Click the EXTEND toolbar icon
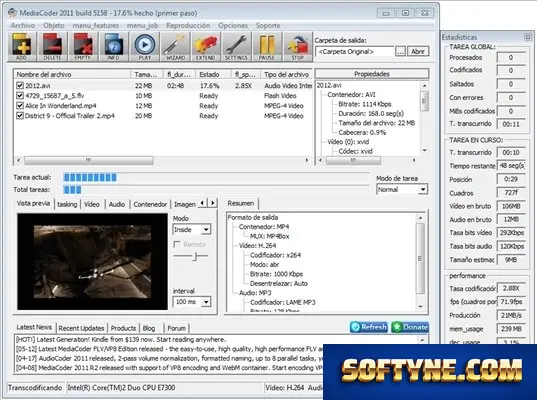 pos(205,47)
